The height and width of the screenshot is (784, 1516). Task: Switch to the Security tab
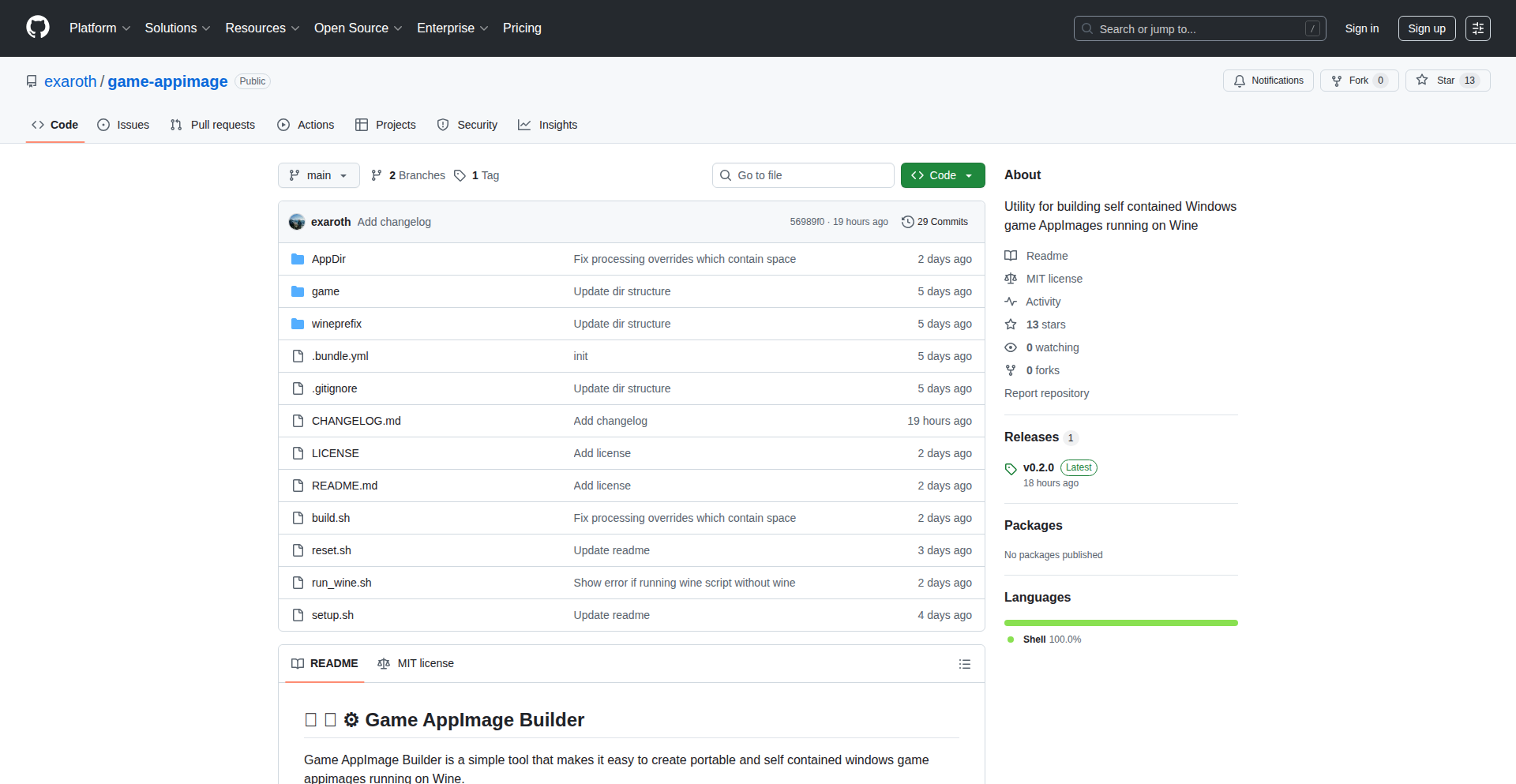(467, 125)
